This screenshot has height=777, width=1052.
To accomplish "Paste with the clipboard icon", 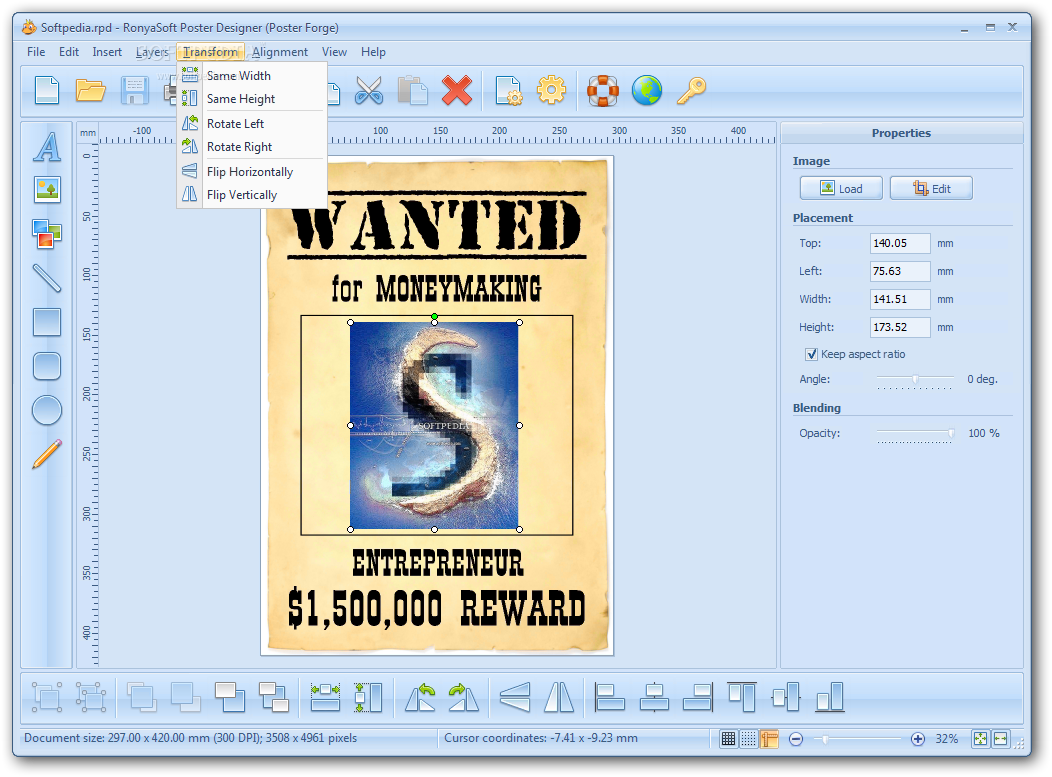I will click(x=413, y=91).
